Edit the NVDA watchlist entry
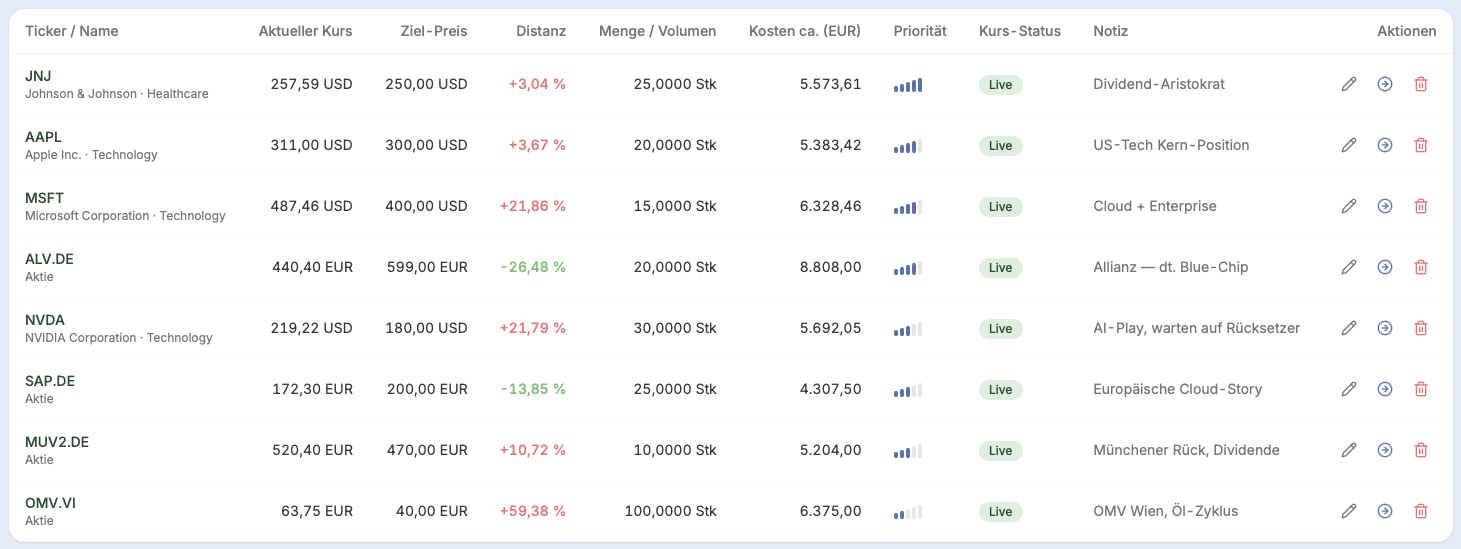 pos(1349,329)
